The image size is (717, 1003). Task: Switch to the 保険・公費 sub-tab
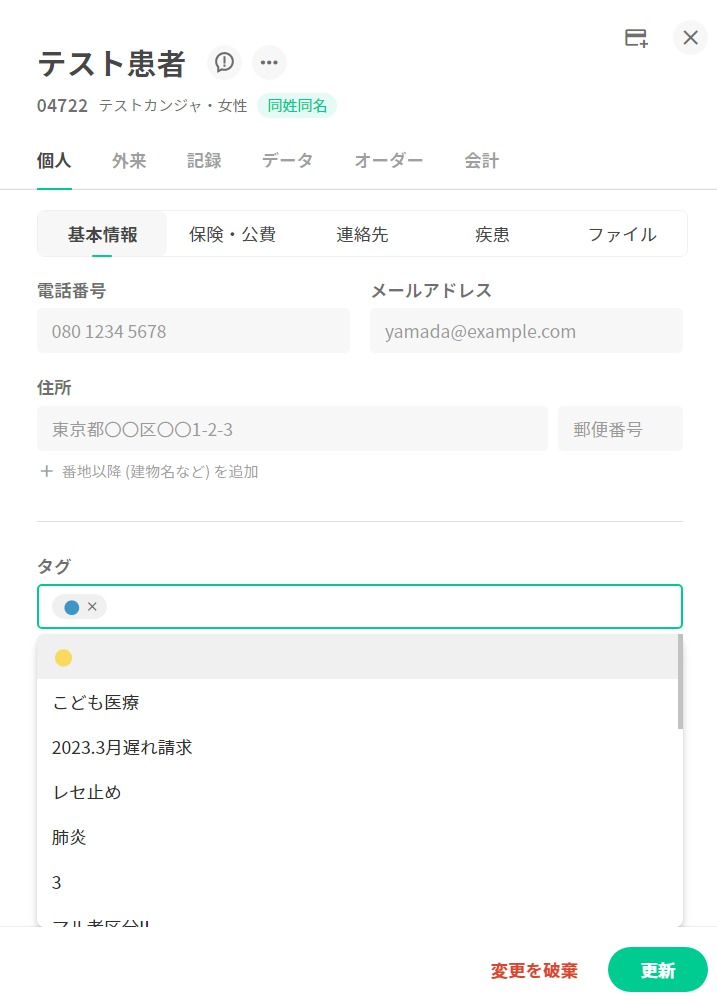232,235
